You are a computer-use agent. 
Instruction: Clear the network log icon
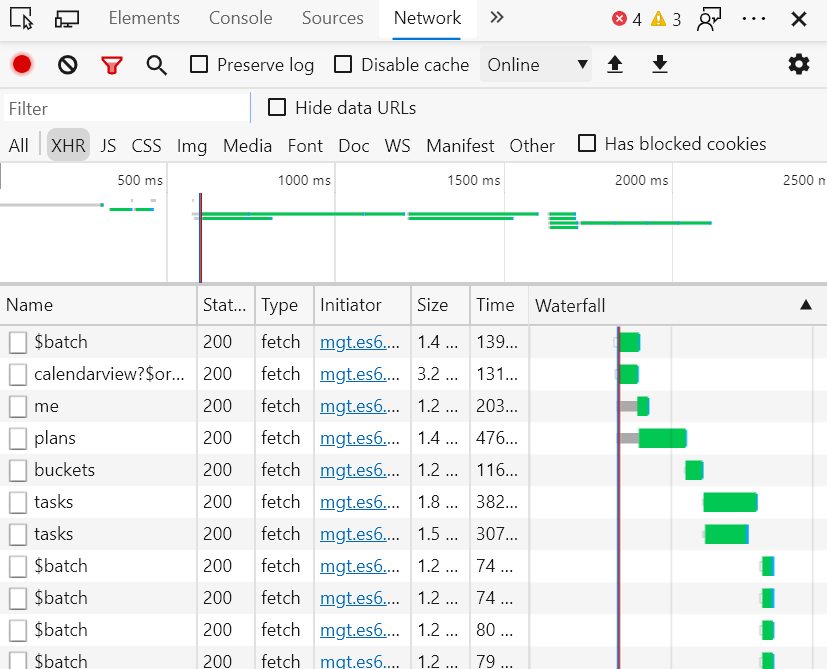pyautogui.click(x=68, y=65)
